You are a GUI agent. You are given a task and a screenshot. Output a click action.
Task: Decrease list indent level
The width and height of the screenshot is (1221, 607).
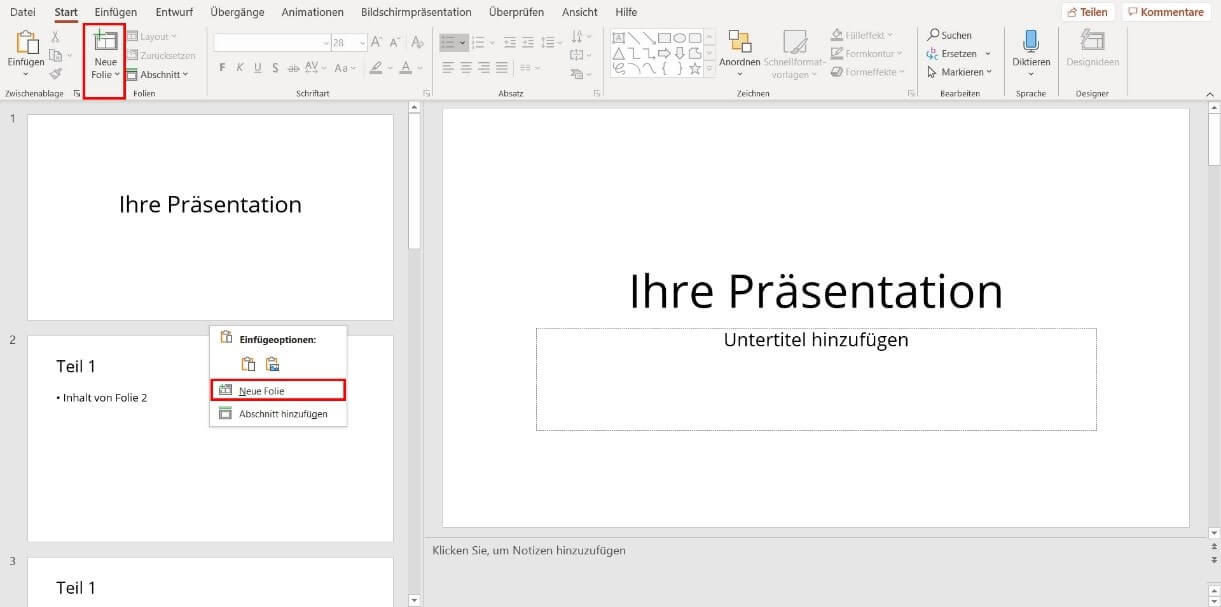(x=511, y=42)
